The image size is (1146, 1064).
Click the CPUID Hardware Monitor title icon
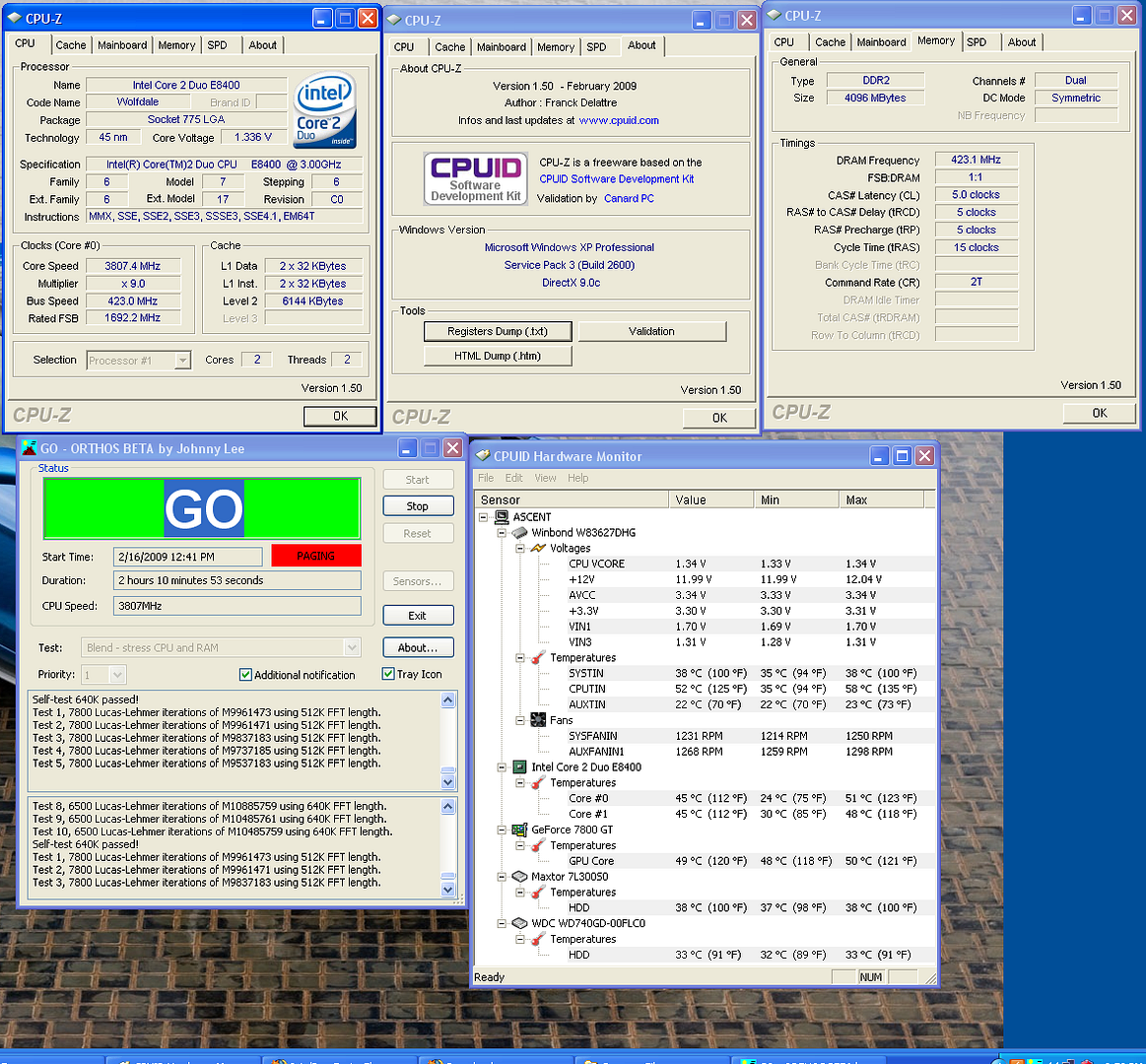(483, 456)
